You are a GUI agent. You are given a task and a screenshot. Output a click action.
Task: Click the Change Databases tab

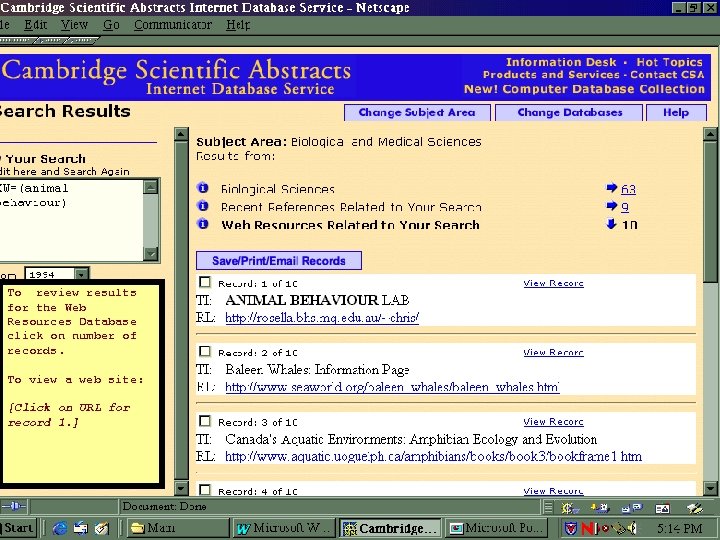tap(569, 112)
